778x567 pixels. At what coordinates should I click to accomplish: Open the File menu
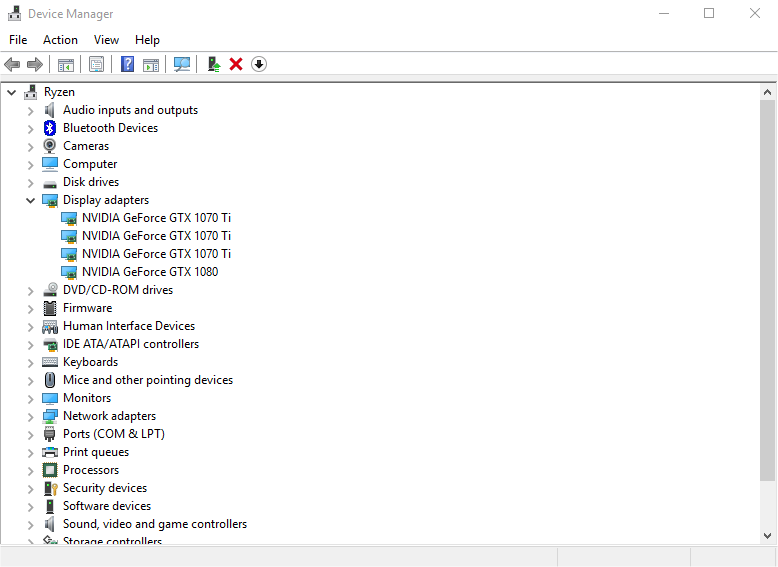pyautogui.click(x=18, y=40)
